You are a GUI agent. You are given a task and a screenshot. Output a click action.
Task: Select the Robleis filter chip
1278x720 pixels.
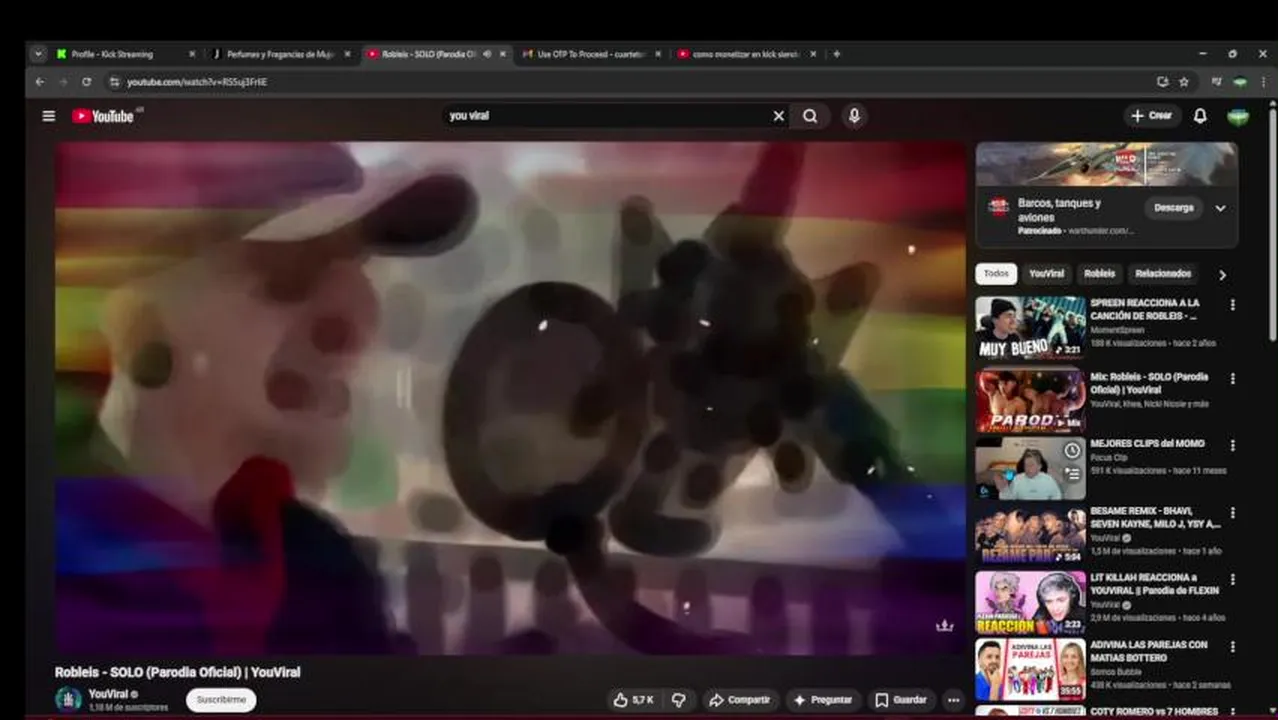(1100, 273)
